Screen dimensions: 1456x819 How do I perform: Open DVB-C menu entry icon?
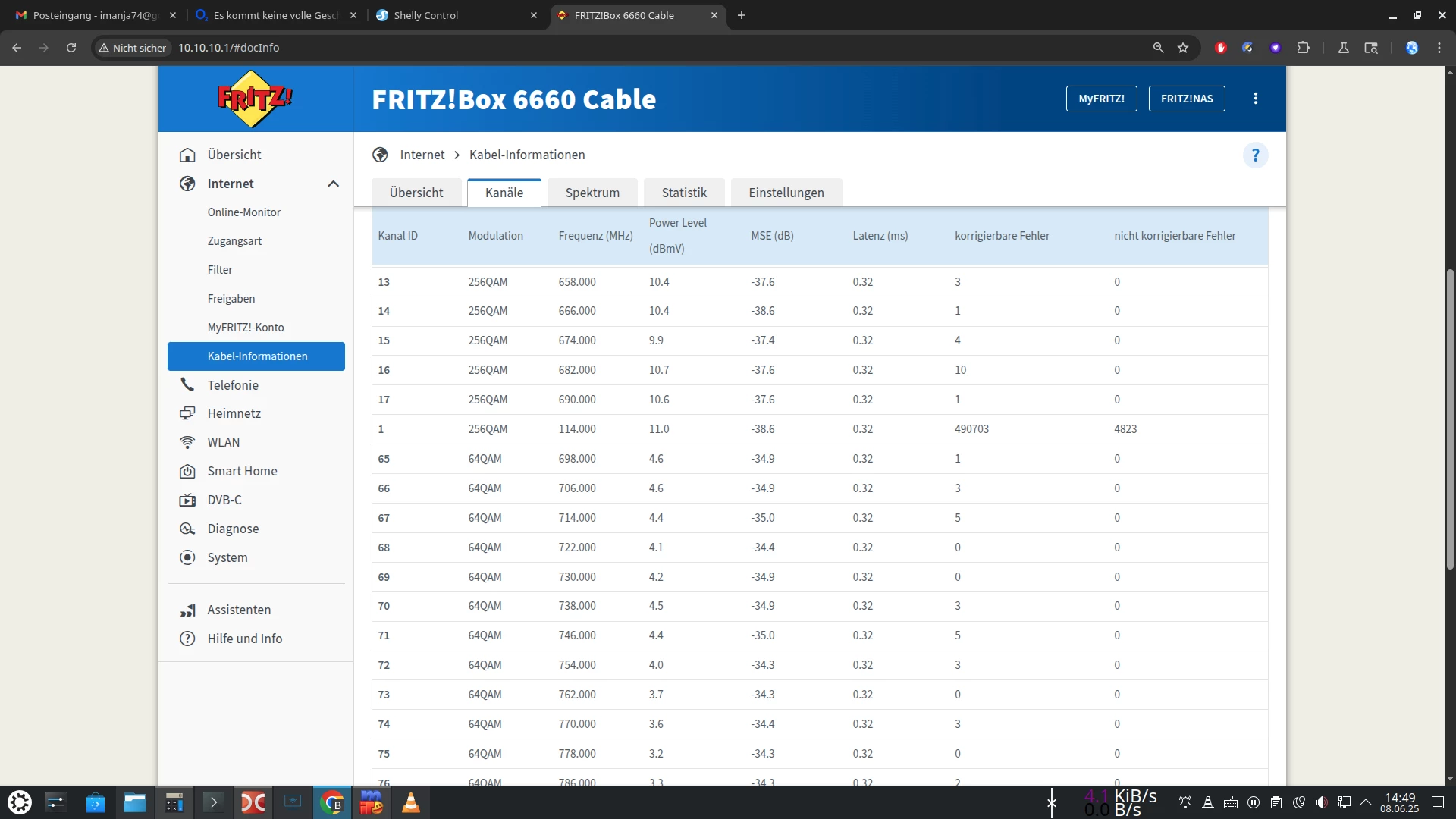pyautogui.click(x=187, y=500)
